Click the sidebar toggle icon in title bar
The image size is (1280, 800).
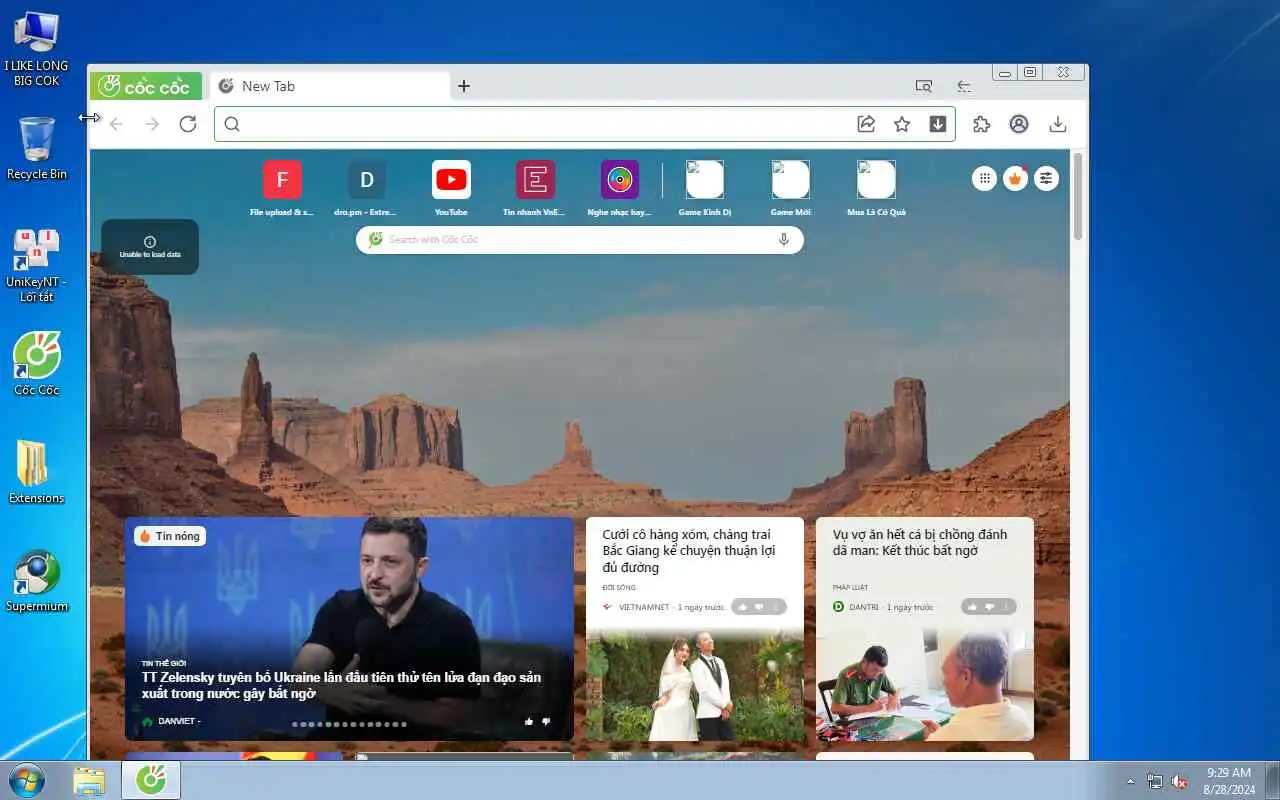tap(964, 86)
